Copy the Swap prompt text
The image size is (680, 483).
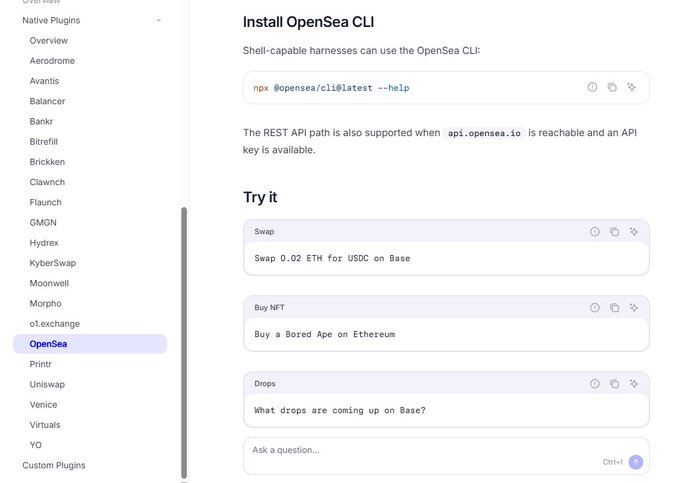[x=615, y=232]
